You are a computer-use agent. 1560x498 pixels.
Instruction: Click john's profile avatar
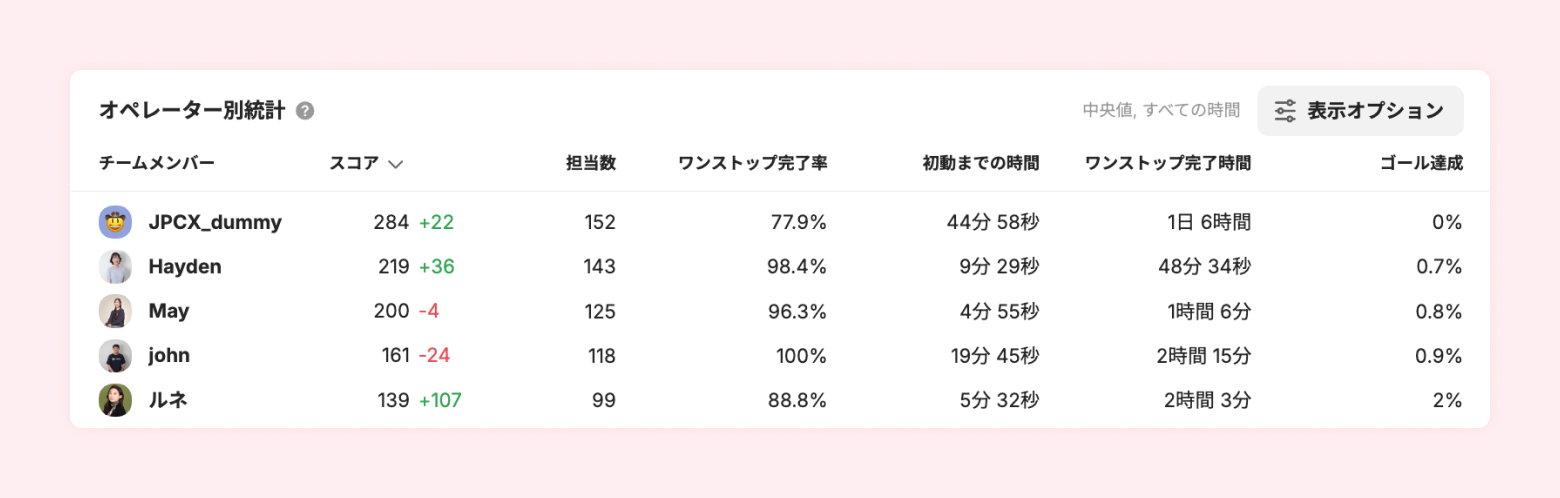point(115,356)
